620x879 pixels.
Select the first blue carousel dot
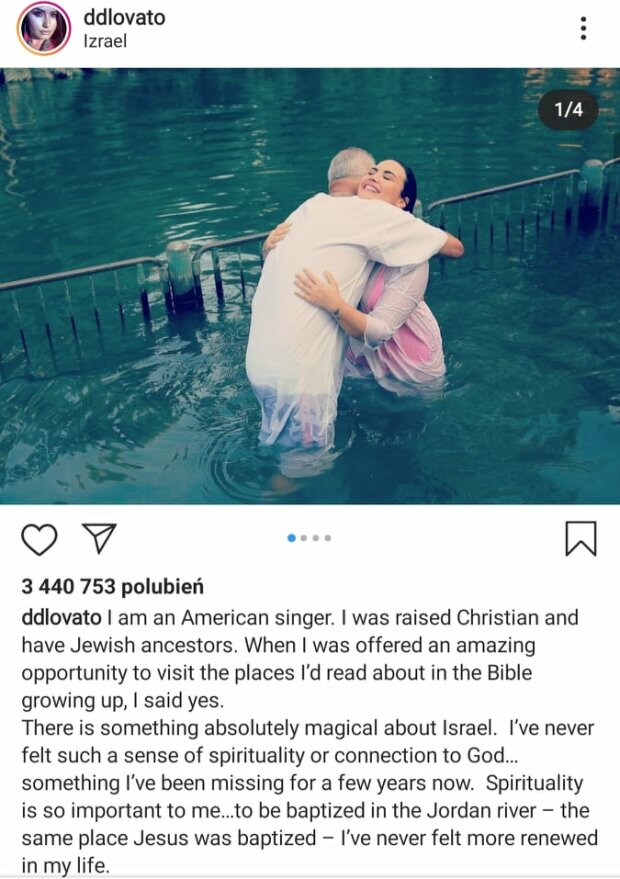coord(292,538)
